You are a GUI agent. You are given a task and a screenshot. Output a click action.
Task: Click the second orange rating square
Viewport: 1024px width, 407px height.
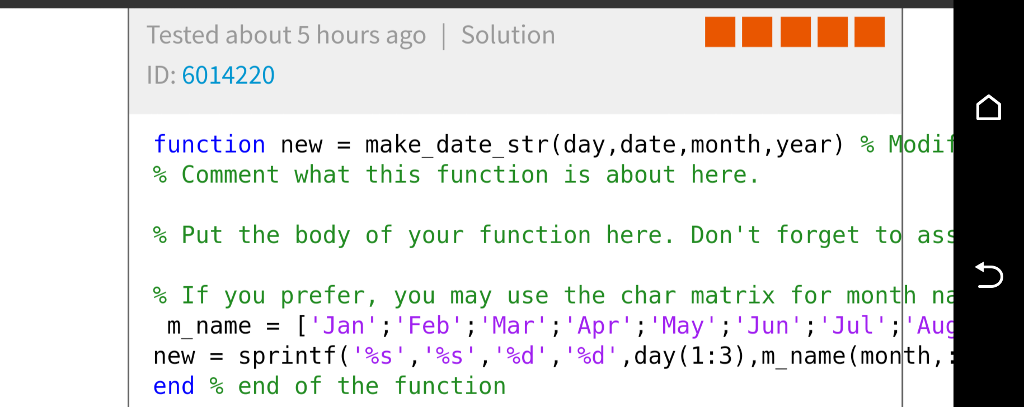[757, 32]
